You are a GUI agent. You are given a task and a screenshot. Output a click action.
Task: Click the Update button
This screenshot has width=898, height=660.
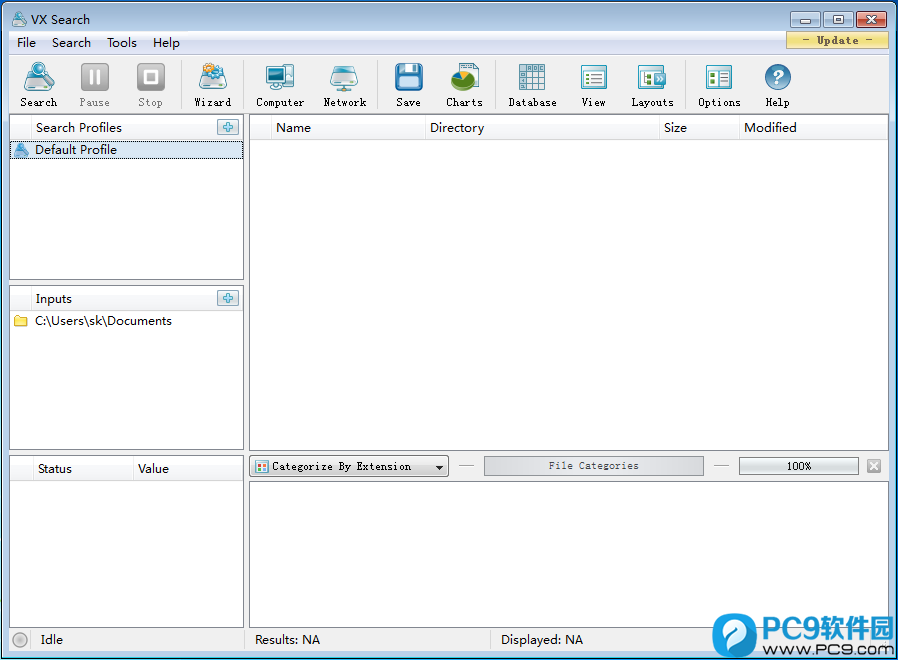837,40
